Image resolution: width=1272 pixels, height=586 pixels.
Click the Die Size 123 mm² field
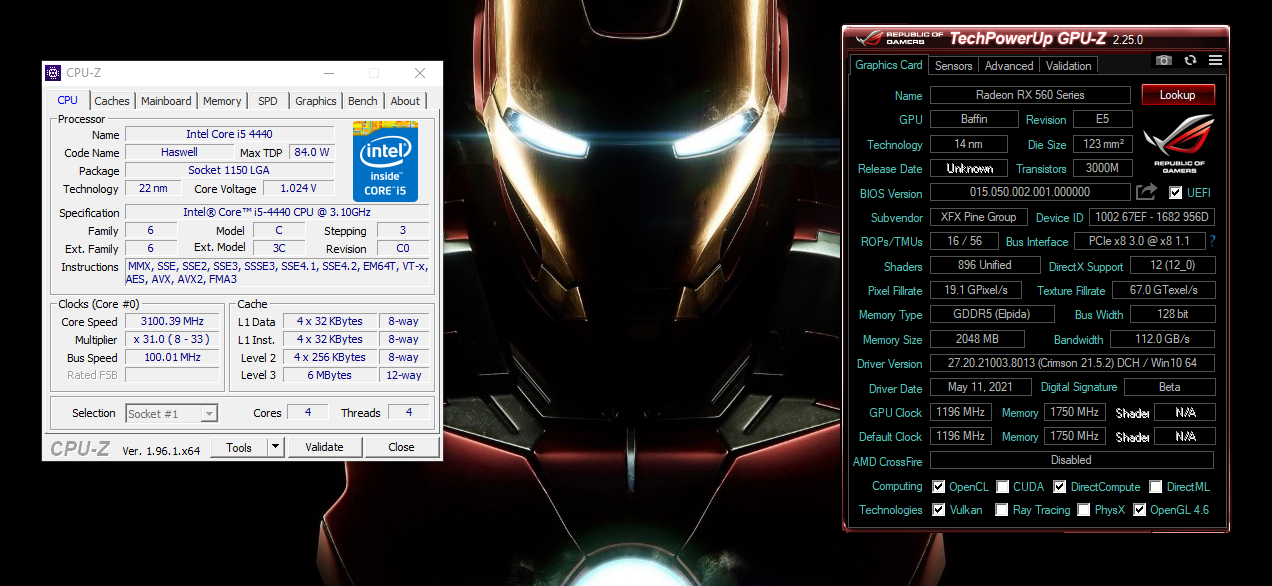click(1103, 144)
